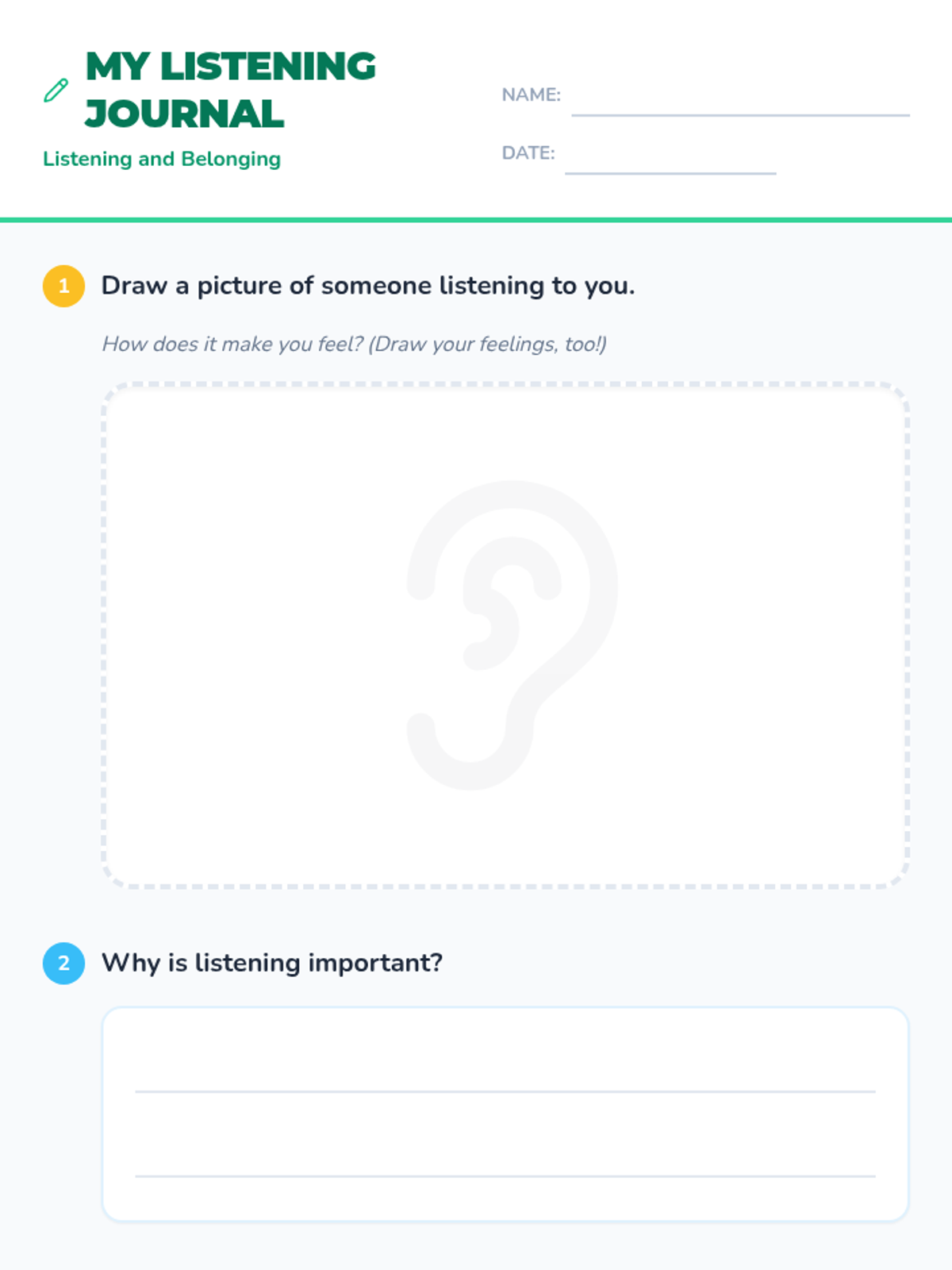Click the yellow number 1 badge

[63, 286]
